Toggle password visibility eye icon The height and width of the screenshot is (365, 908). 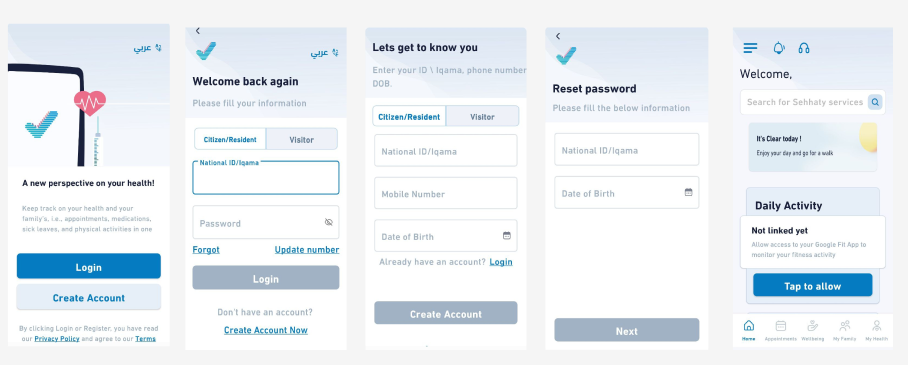coord(329,222)
